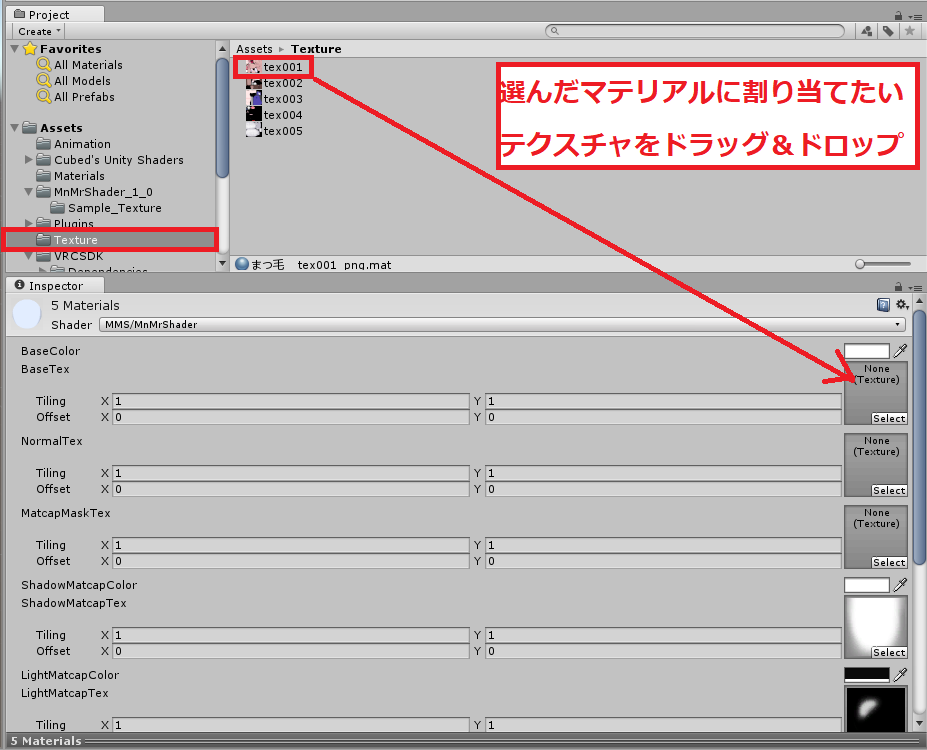Click tex004 texture thumbnail icon

point(254,115)
